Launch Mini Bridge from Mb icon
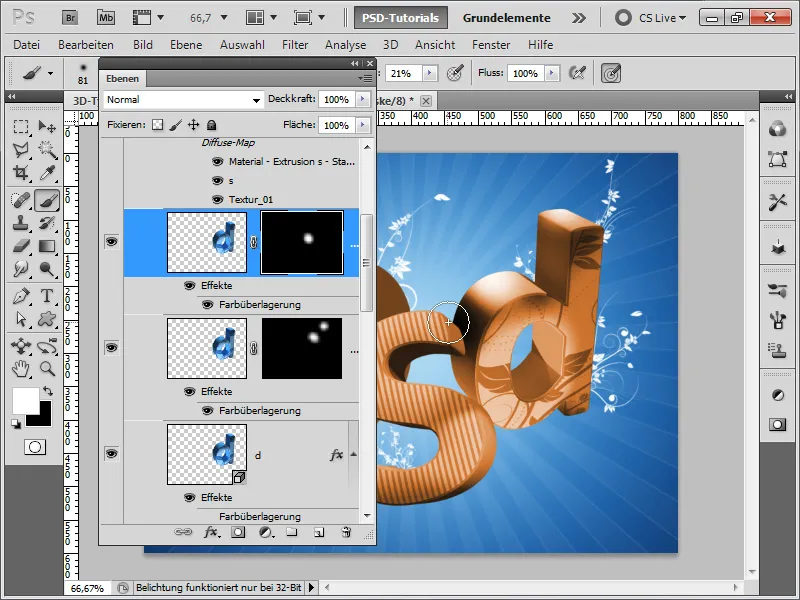Viewport: 800px width, 600px height. coord(106,18)
